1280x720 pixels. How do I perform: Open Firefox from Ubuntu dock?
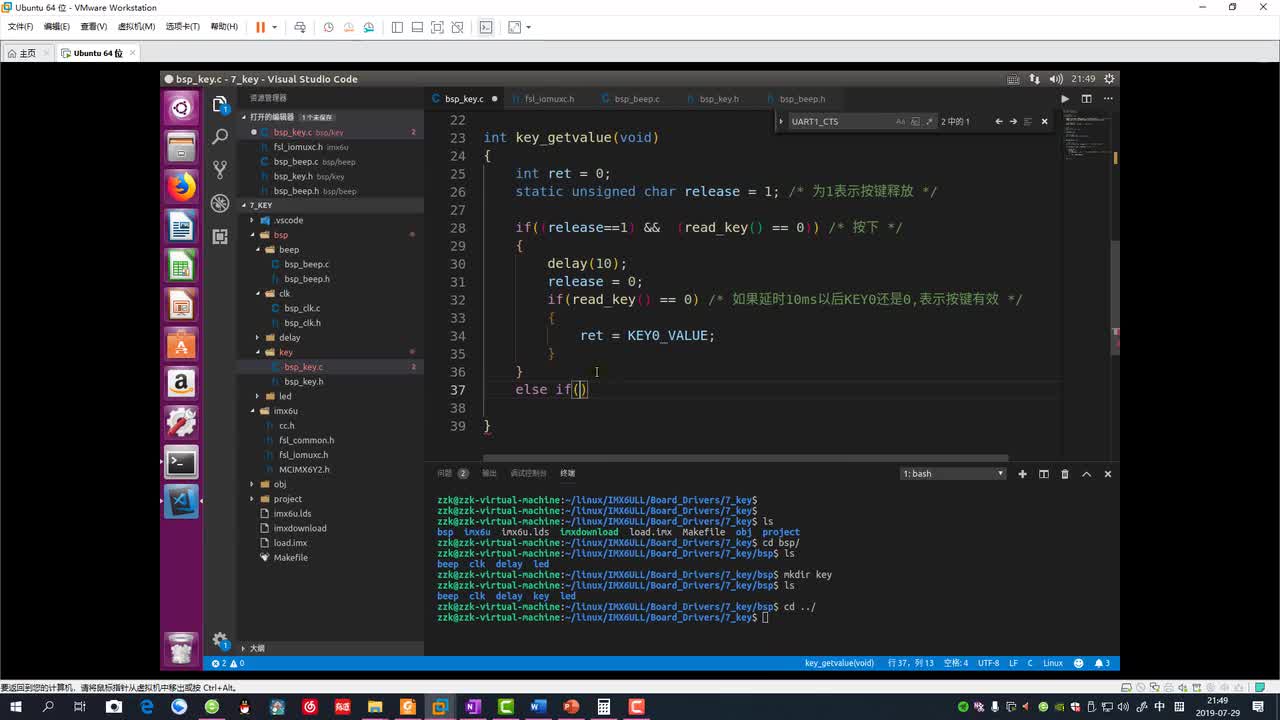coord(181,186)
